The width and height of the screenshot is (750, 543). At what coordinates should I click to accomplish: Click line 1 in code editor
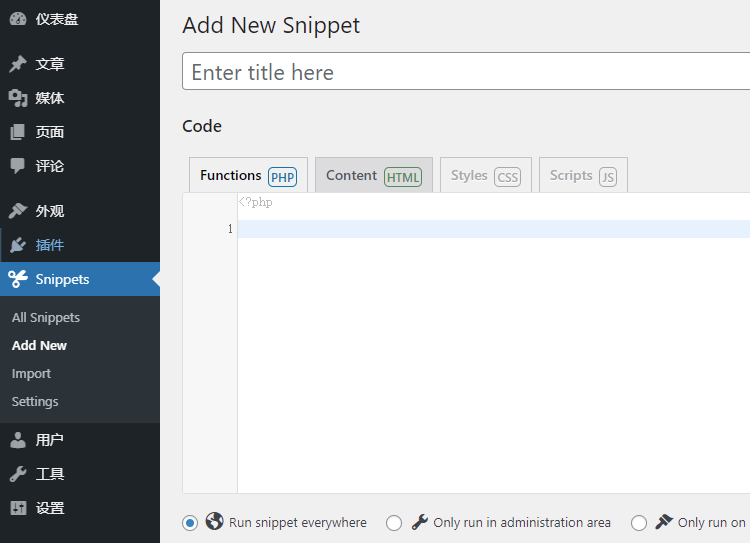[494, 229]
